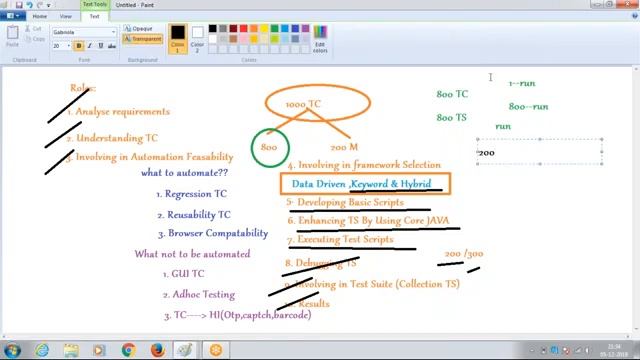The image size is (640, 360).
Task: Set text background to Transparent
Action: pyautogui.click(x=142, y=39)
